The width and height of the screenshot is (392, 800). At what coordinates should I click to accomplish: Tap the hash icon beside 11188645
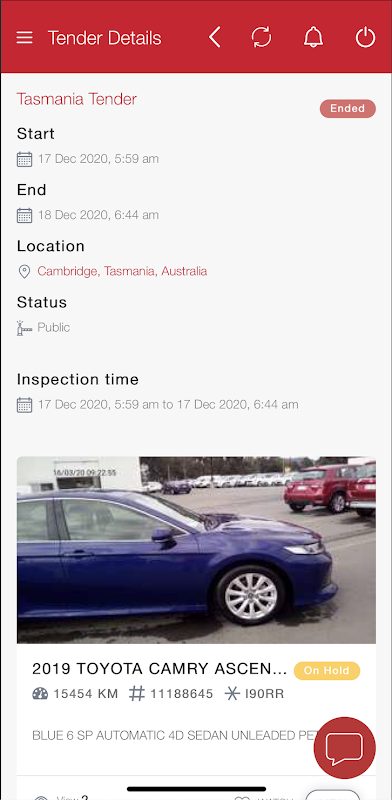click(136, 694)
